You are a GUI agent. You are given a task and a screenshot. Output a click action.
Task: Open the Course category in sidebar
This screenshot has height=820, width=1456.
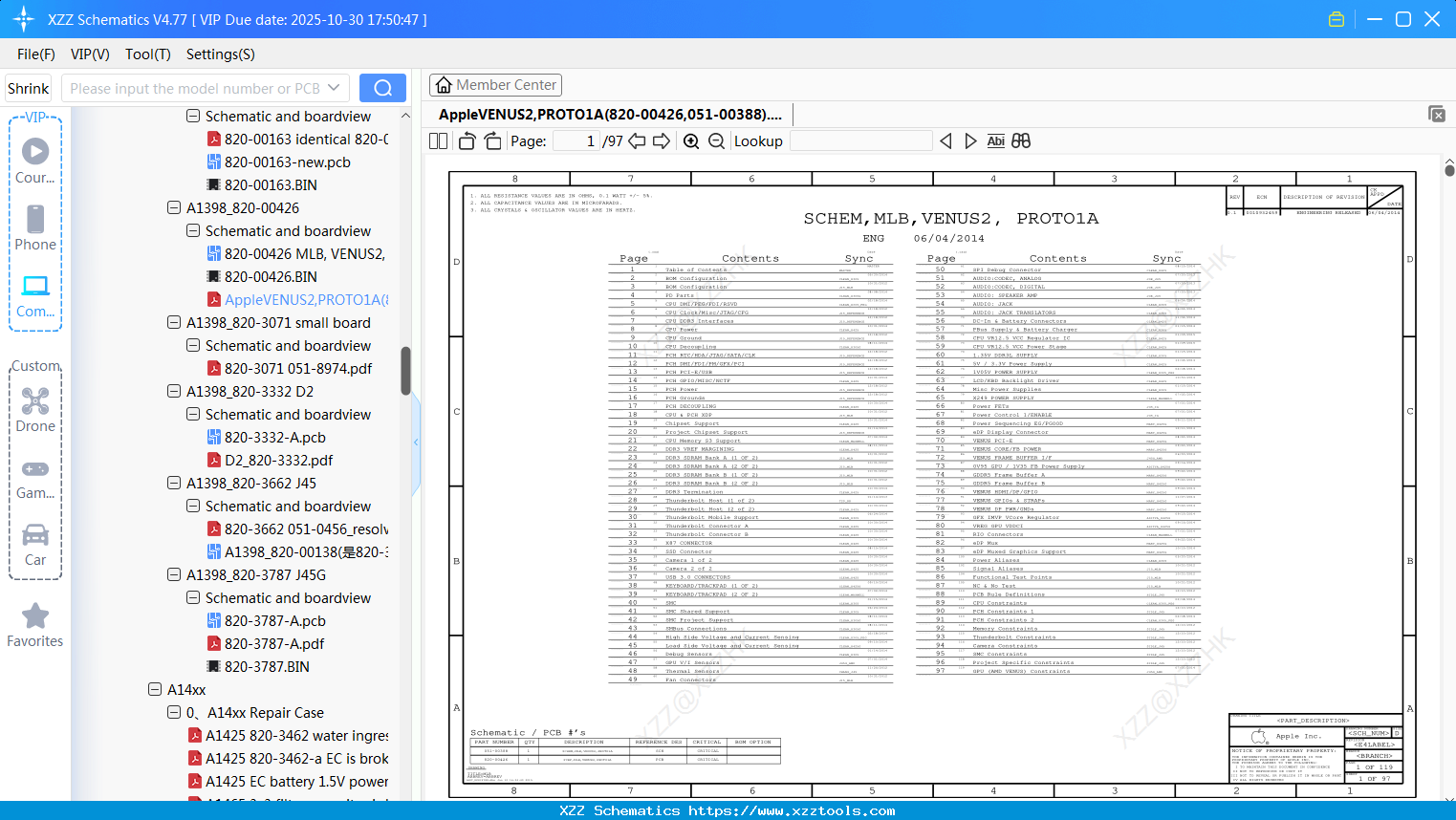click(35, 161)
